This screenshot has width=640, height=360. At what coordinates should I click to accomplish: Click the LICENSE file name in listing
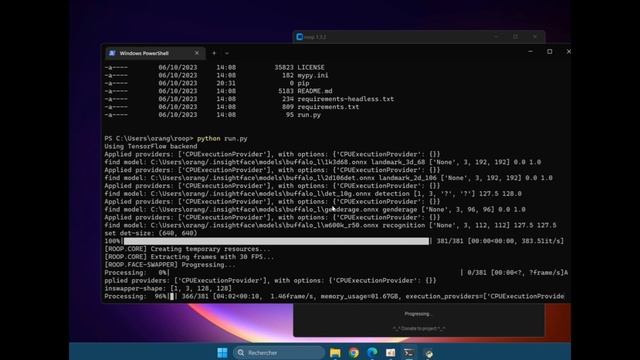click(311, 67)
